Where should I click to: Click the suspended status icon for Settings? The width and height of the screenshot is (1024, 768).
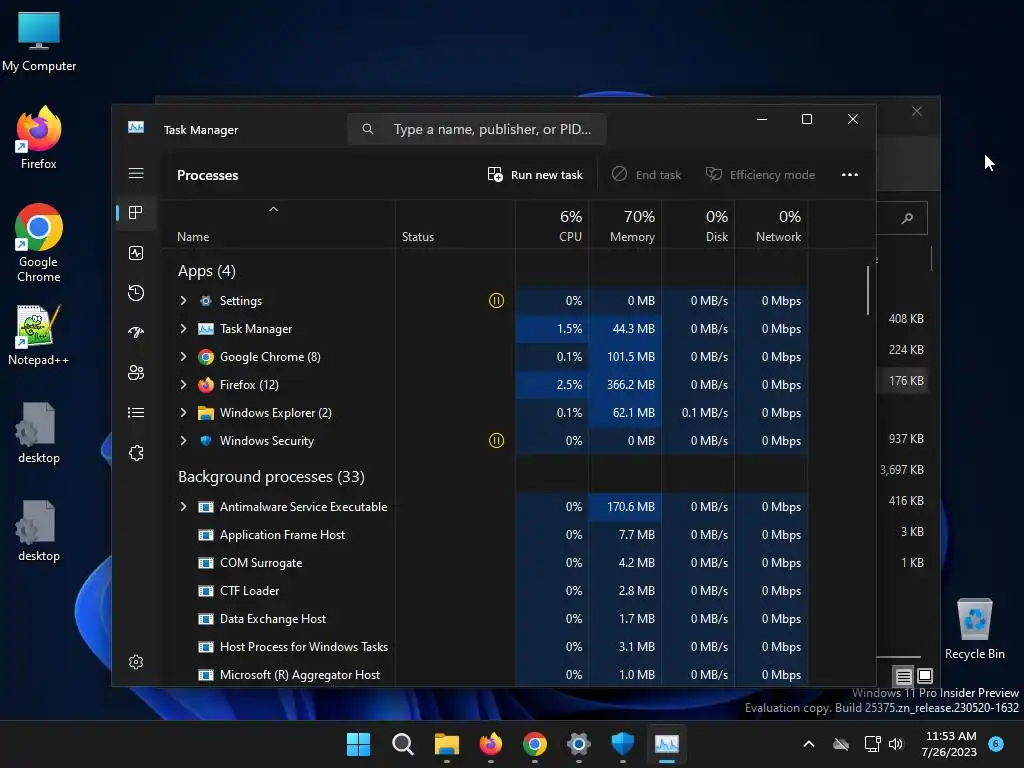pos(496,300)
